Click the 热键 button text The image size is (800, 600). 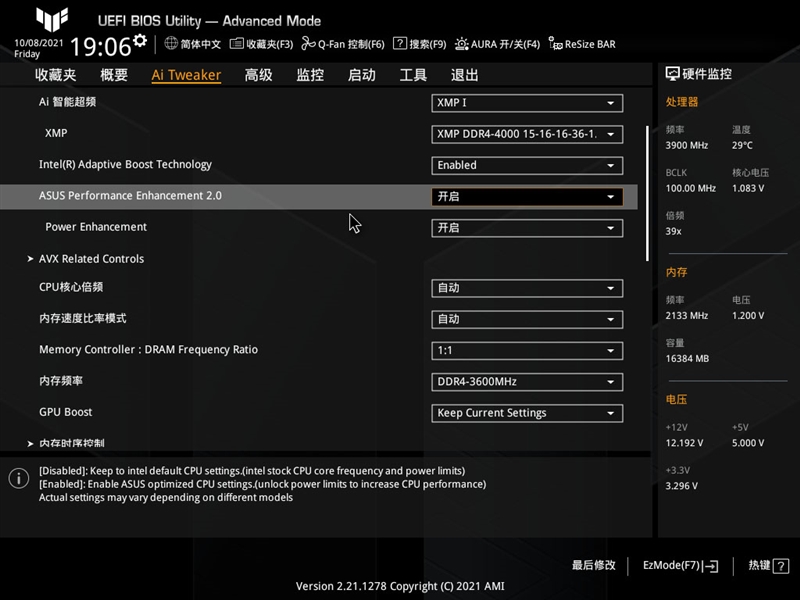tap(759, 565)
